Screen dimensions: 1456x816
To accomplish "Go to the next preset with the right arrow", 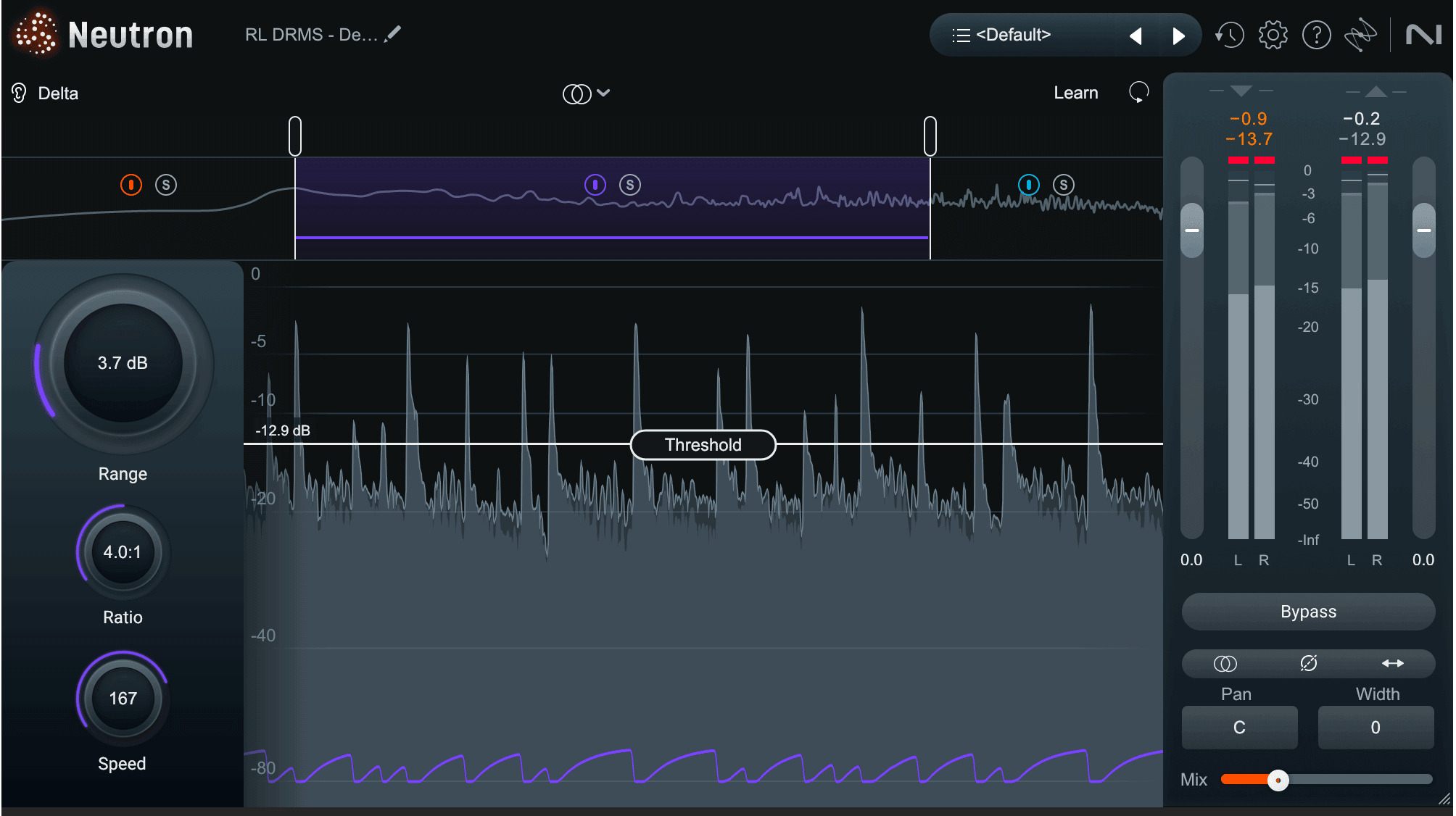I will pos(1179,36).
